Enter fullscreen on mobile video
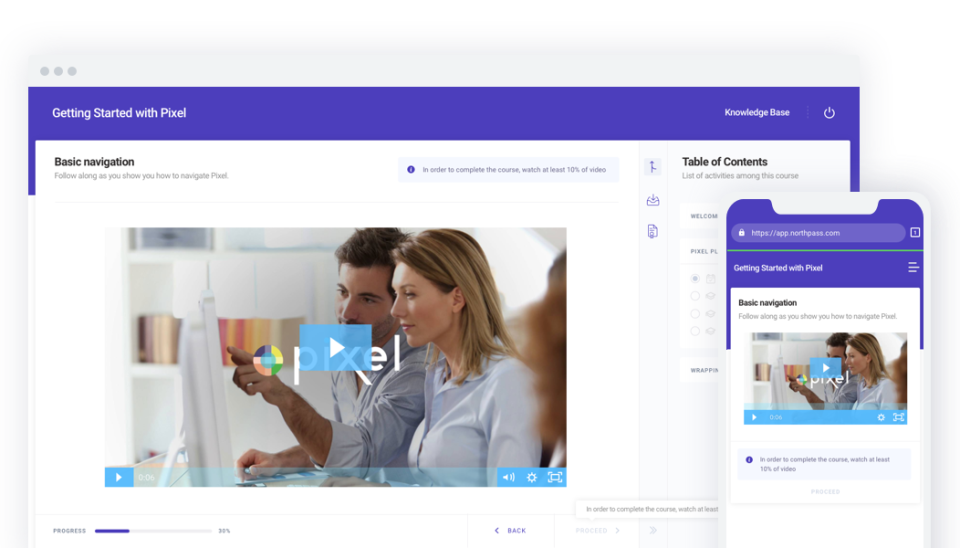Screen dimensions: 960x548 (x=898, y=418)
